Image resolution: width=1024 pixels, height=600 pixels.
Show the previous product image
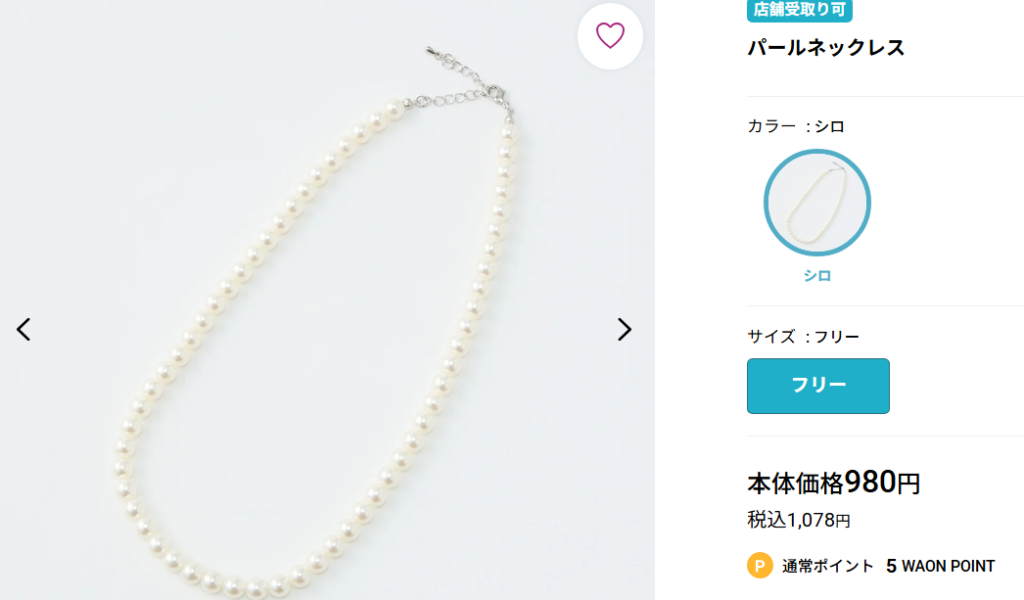coord(24,329)
